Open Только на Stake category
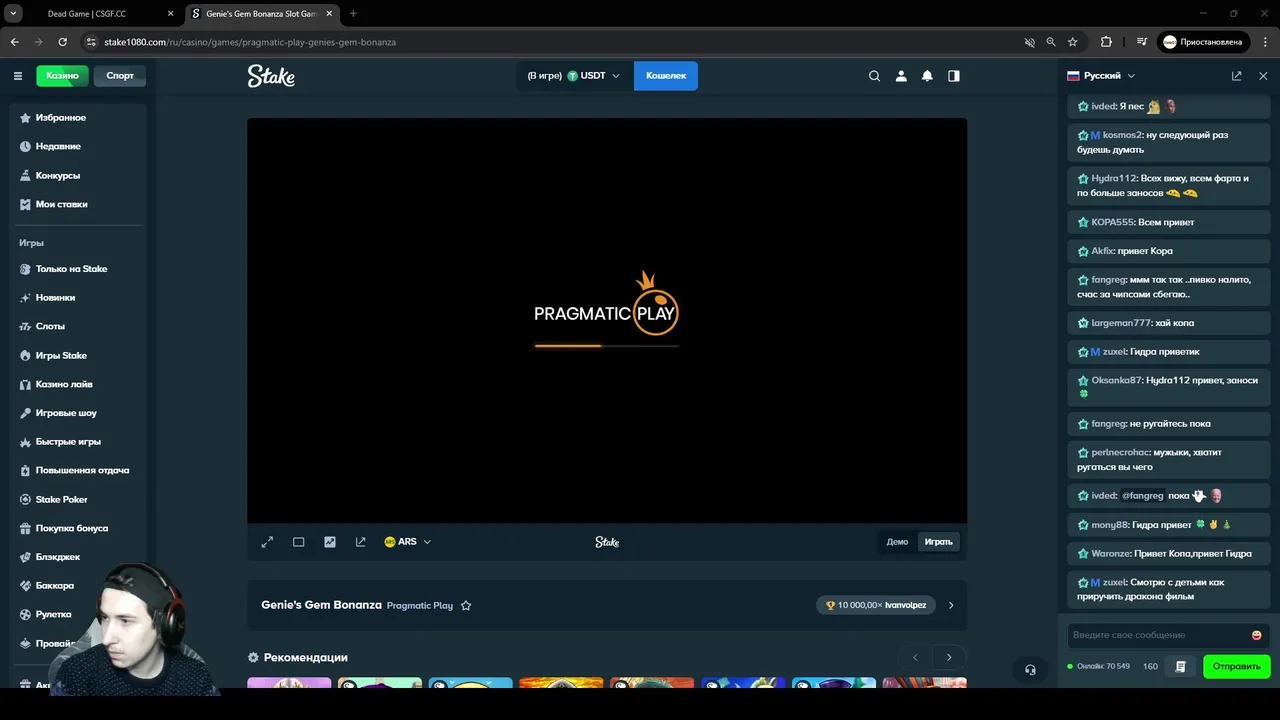 (78, 269)
